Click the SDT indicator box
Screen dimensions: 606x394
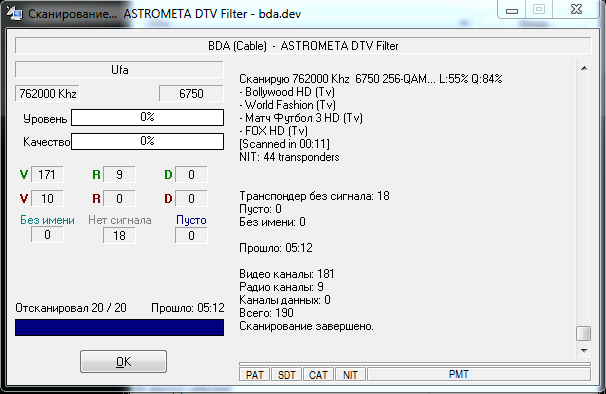click(x=286, y=375)
